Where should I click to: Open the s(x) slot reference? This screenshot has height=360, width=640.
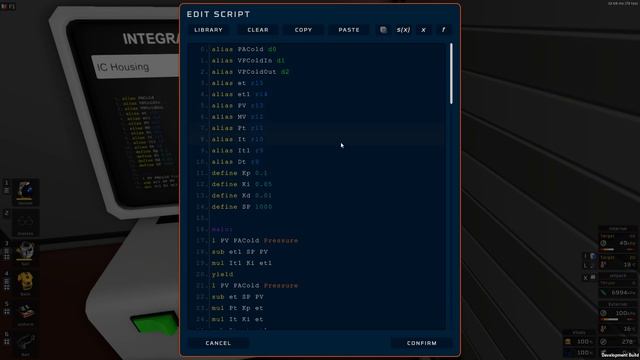point(403,30)
